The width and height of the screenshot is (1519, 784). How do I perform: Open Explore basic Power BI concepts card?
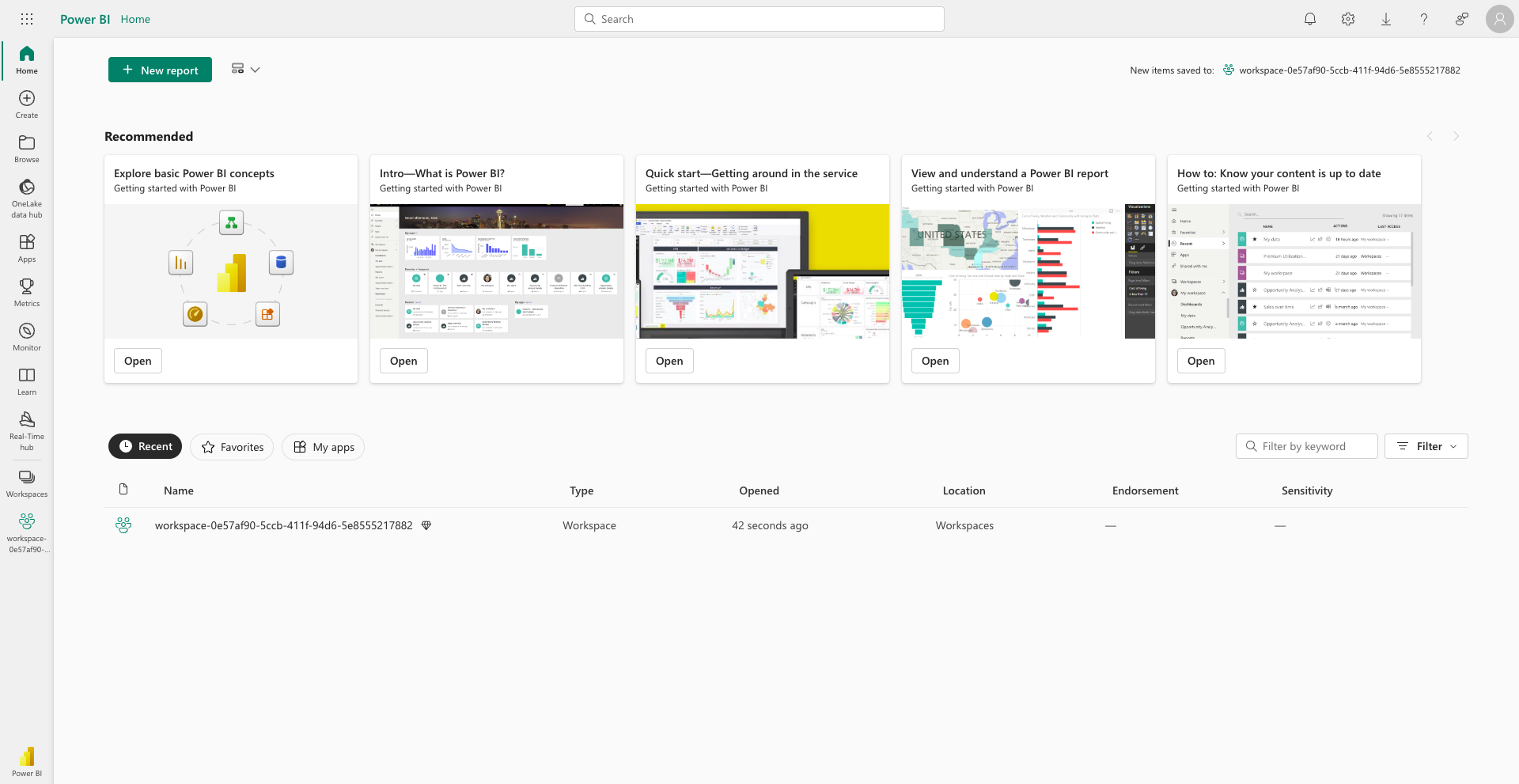(138, 361)
